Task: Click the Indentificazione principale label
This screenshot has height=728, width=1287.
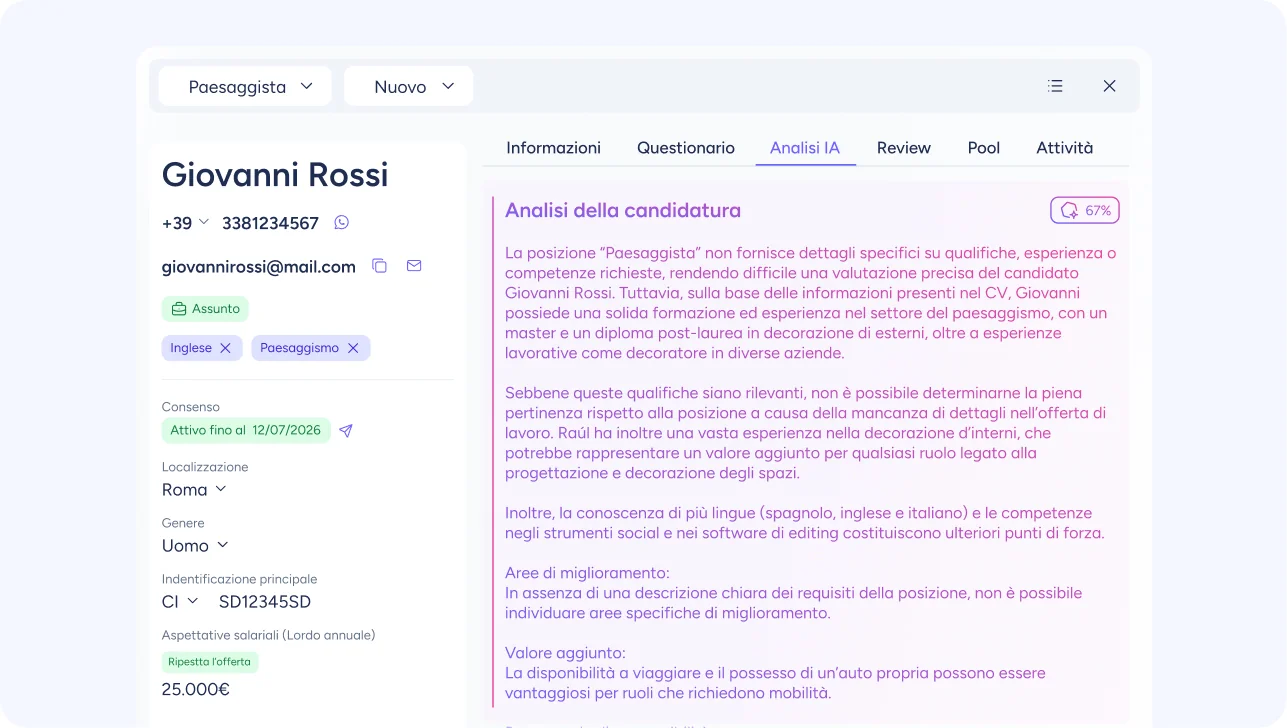Action: click(240, 579)
